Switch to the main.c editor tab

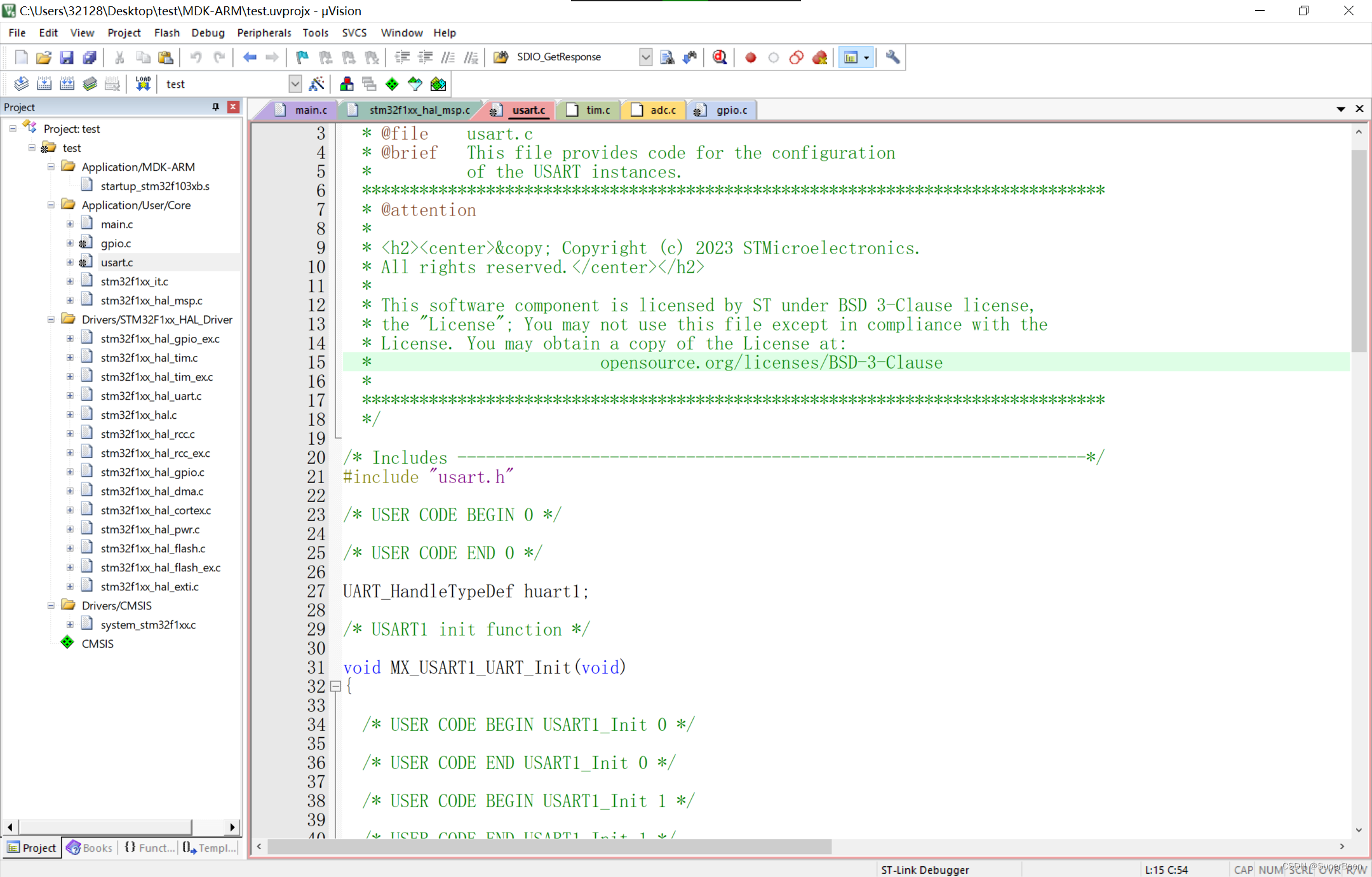pos(302,110)
